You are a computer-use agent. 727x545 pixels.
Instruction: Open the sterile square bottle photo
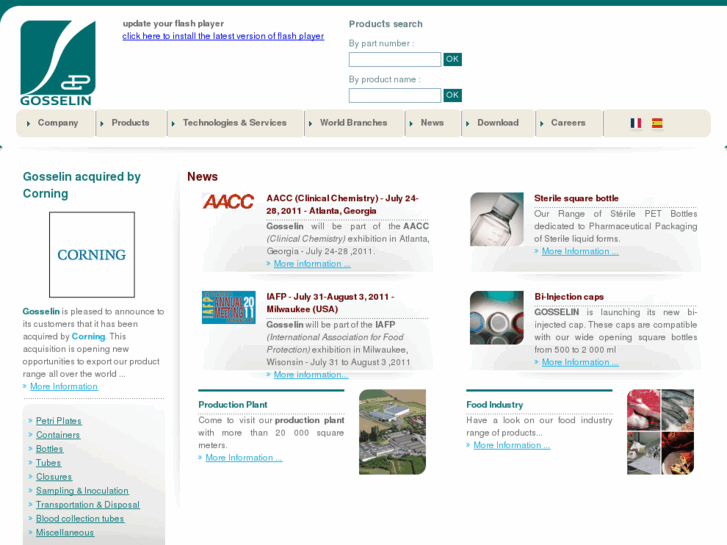497,219
